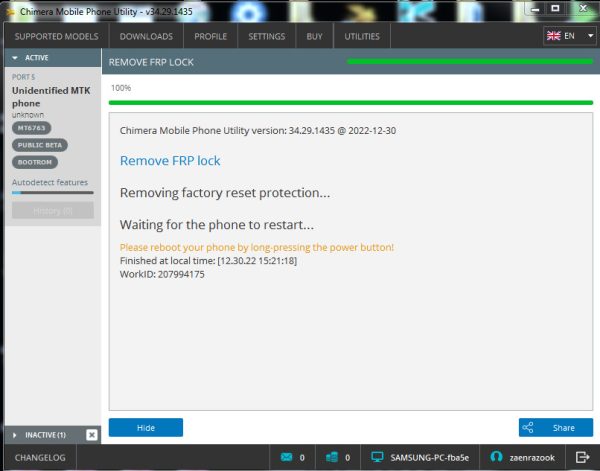The height and width of the screenshot is (471, 600).
Task: Click the SAMSUNG-PC-fba5e computer name
Action: 429,458
